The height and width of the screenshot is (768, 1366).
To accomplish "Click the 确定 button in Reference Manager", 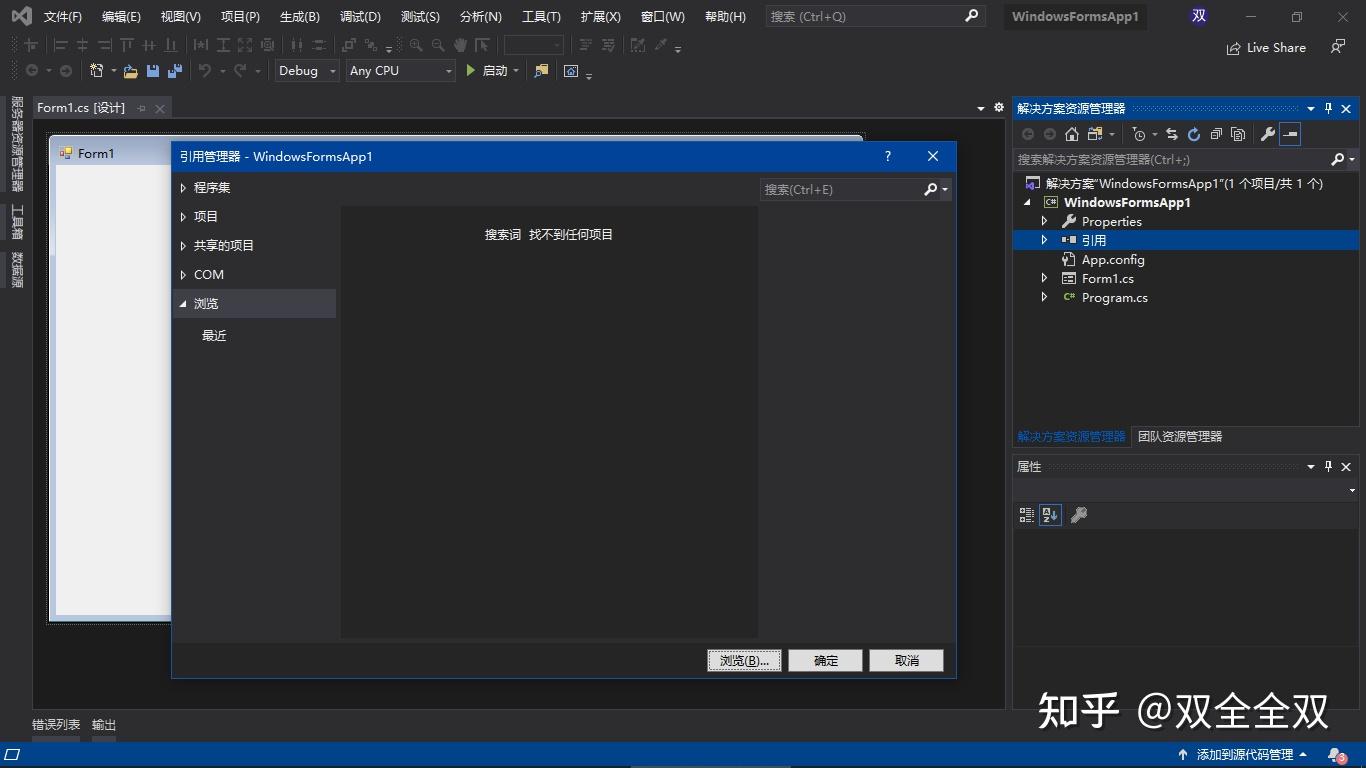I will coord(824,660).
